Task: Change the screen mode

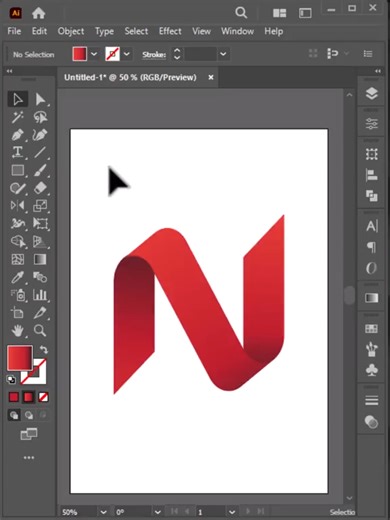Action: pyautogui.click(x=29, y=434)
